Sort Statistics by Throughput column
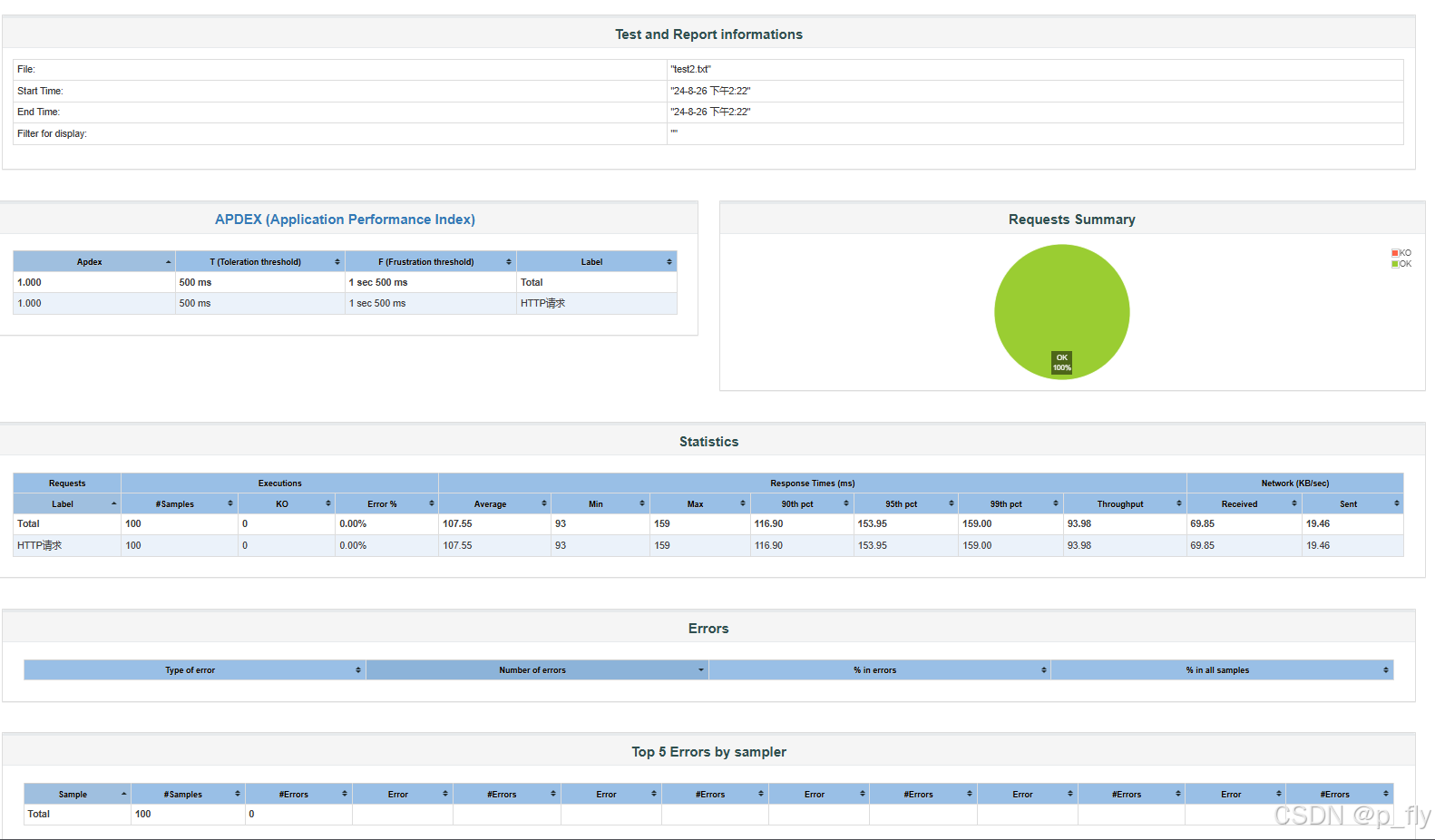Image resolution: width=1435 pixels, height=840 pixels. click(1125, 503)
